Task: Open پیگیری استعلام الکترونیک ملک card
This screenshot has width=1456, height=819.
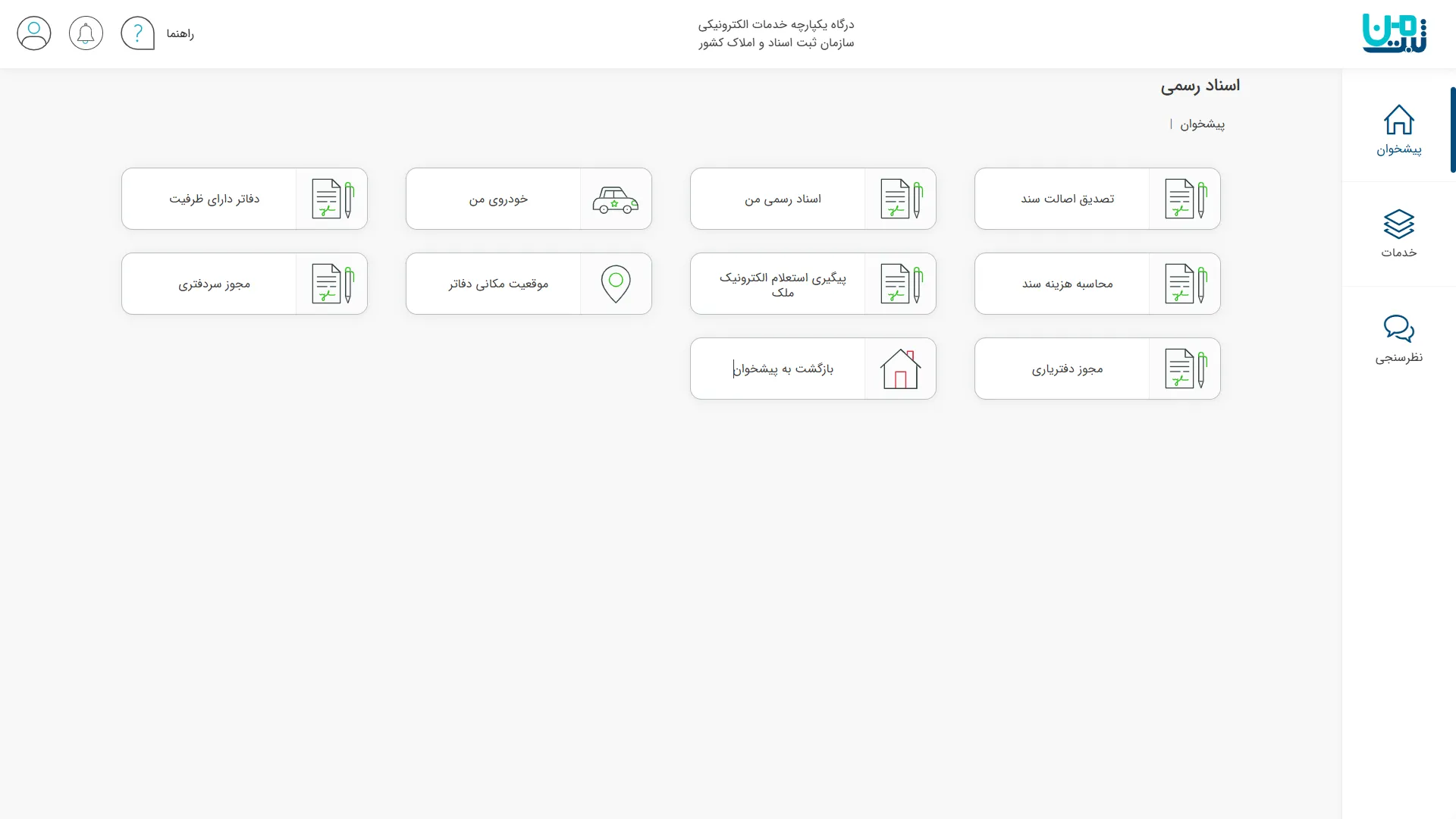Action: (783, 284)
